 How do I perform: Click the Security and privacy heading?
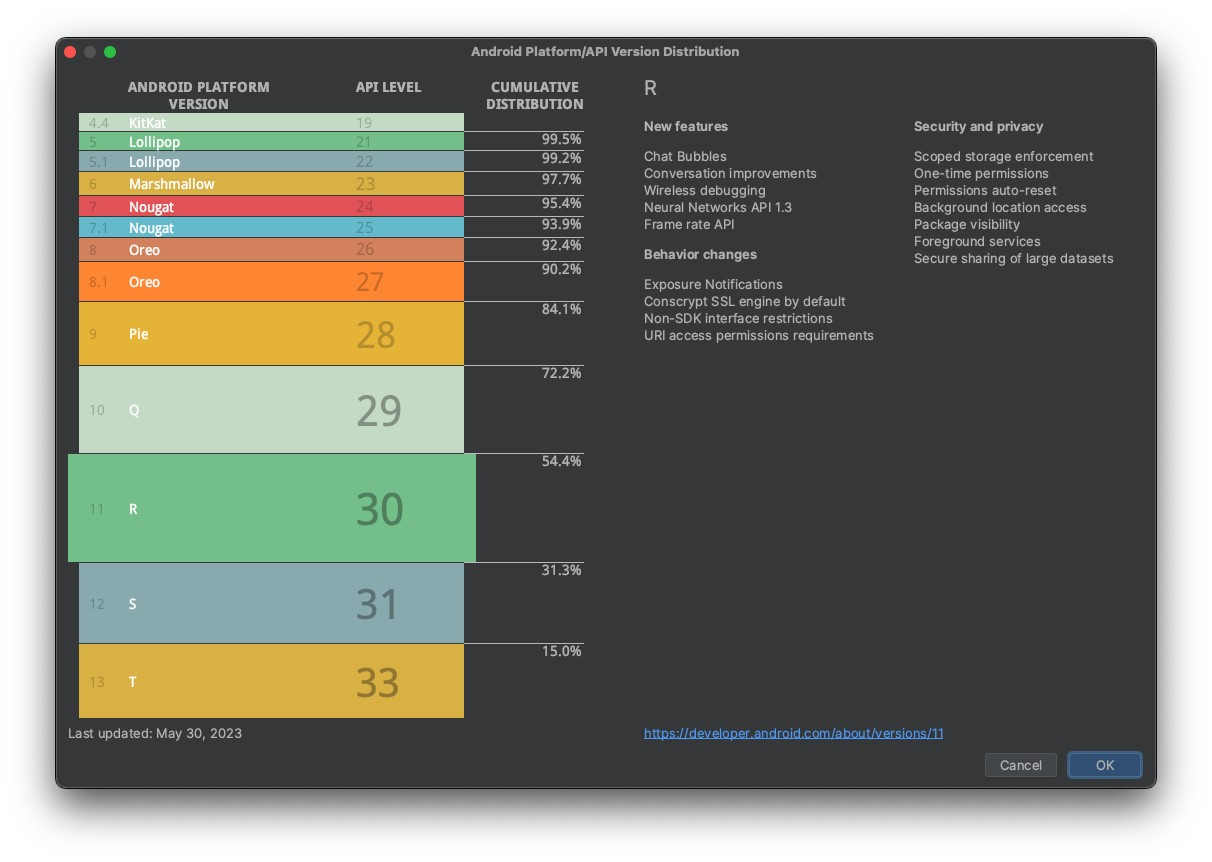[978, 126]
